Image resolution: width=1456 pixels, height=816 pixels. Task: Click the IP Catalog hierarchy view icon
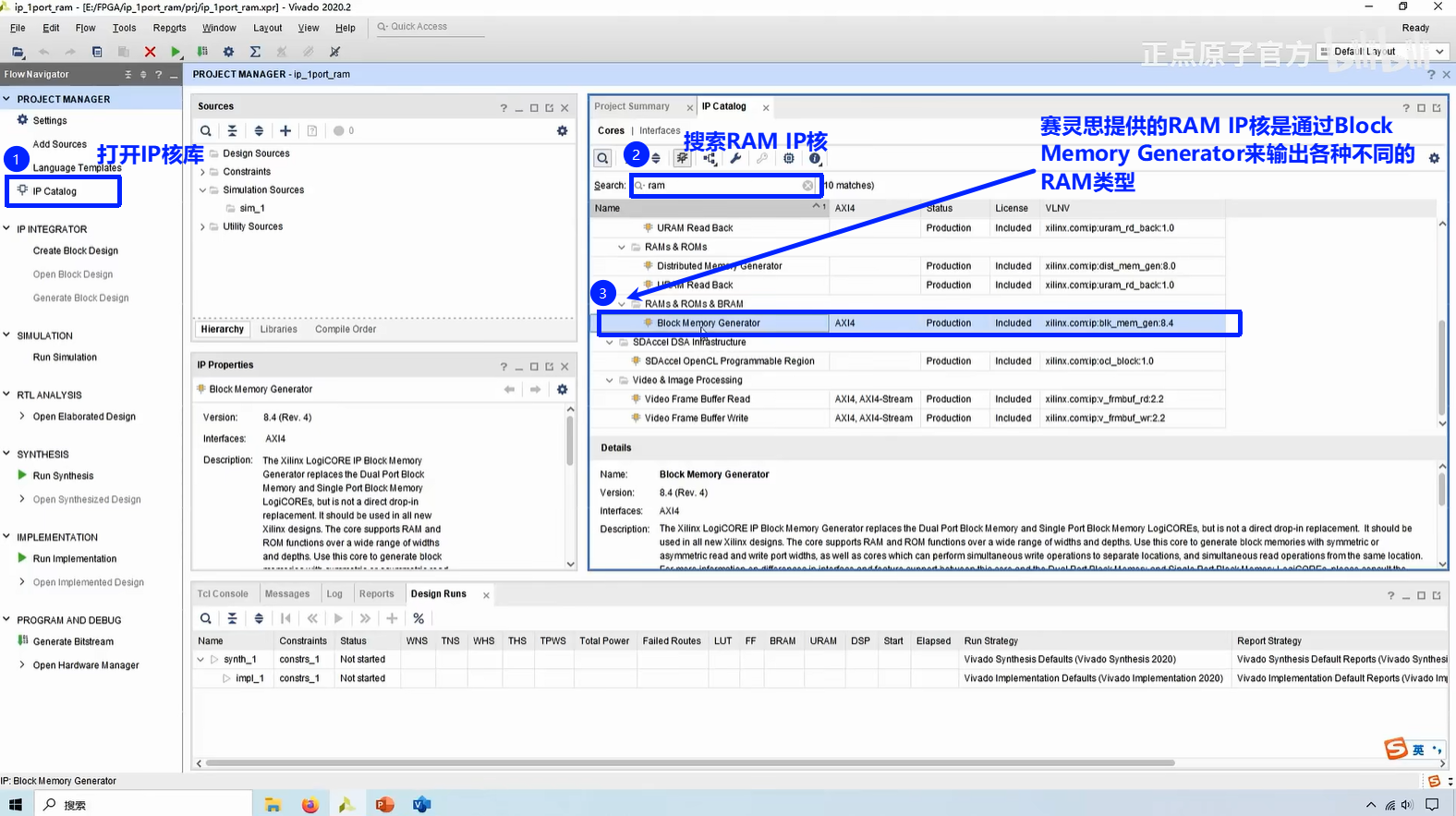709,158
